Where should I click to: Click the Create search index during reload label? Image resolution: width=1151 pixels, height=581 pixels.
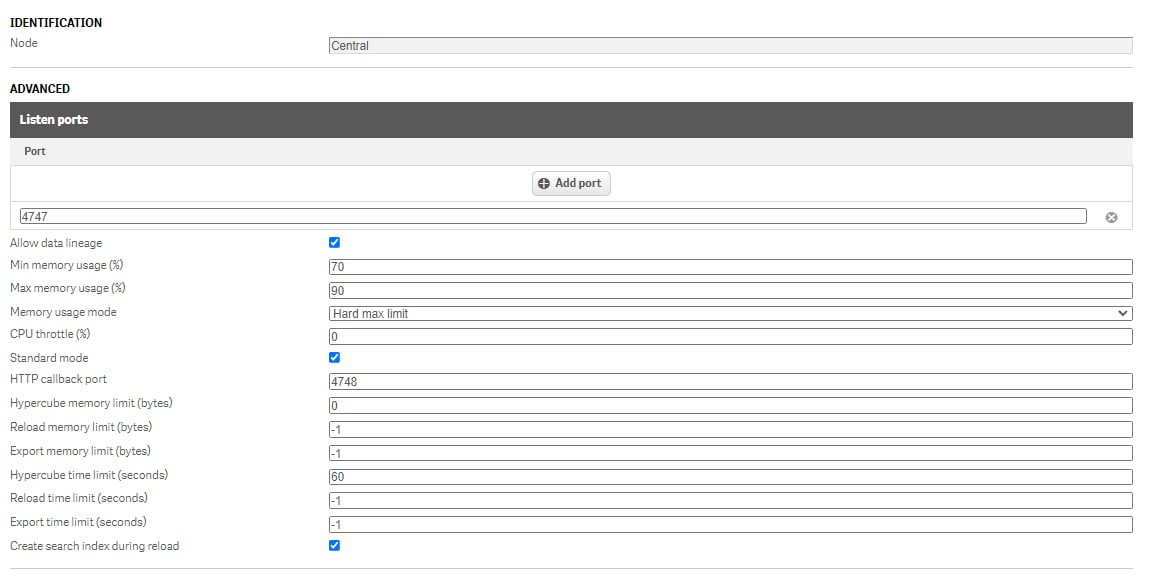(x=95, y=546)
